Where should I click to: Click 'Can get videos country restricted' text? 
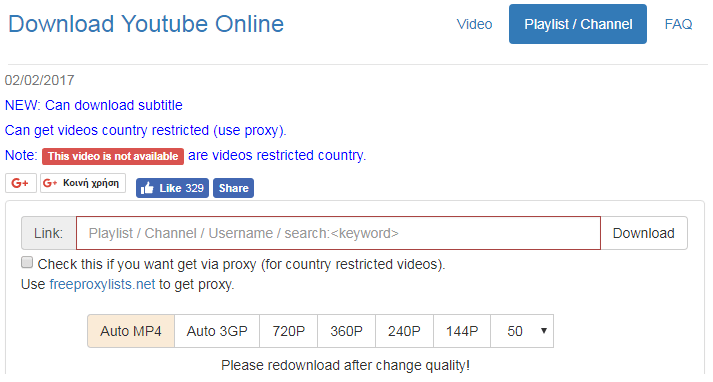[146, 130]
